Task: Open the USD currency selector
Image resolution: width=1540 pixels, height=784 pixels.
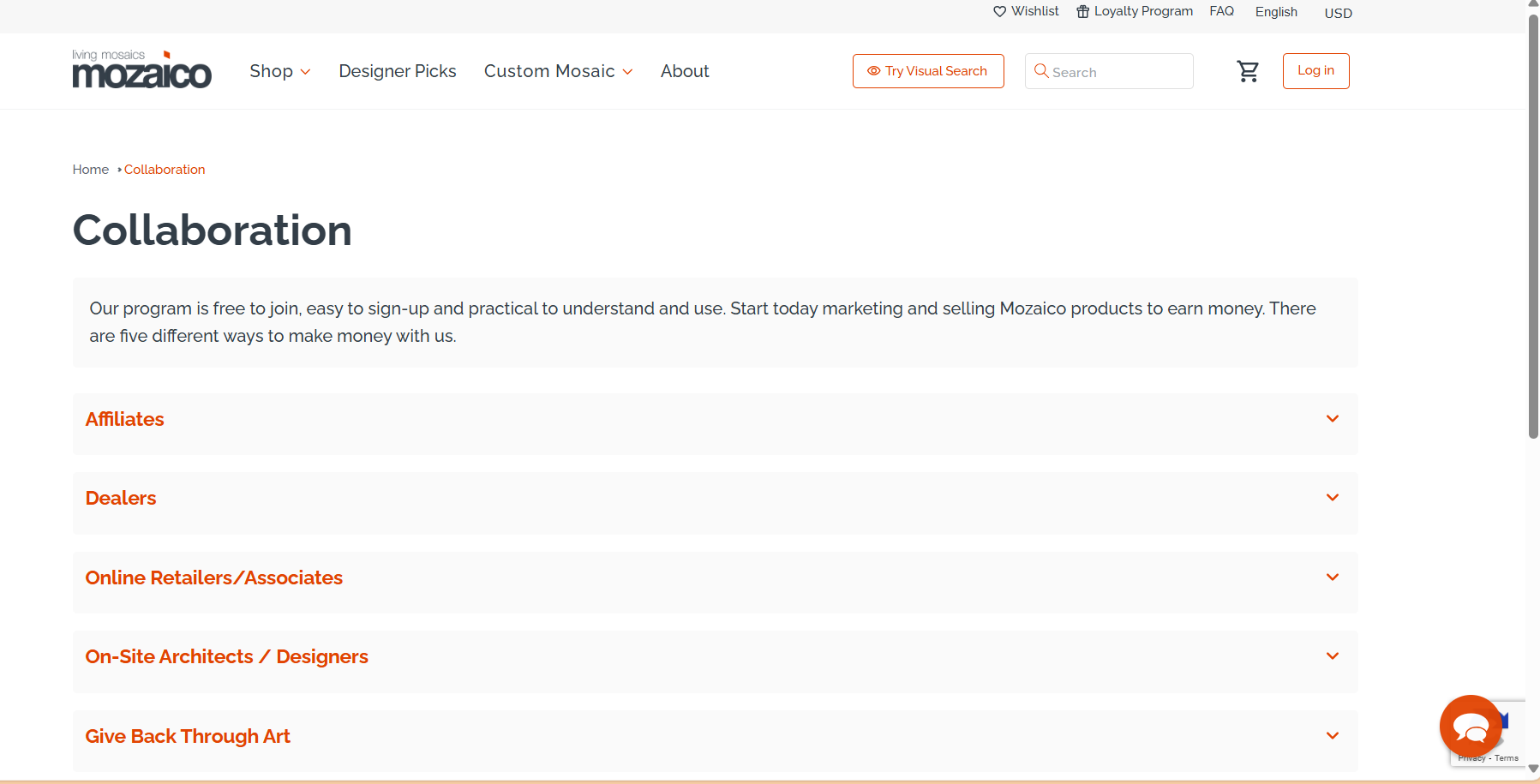Action: coord(1337,13)
